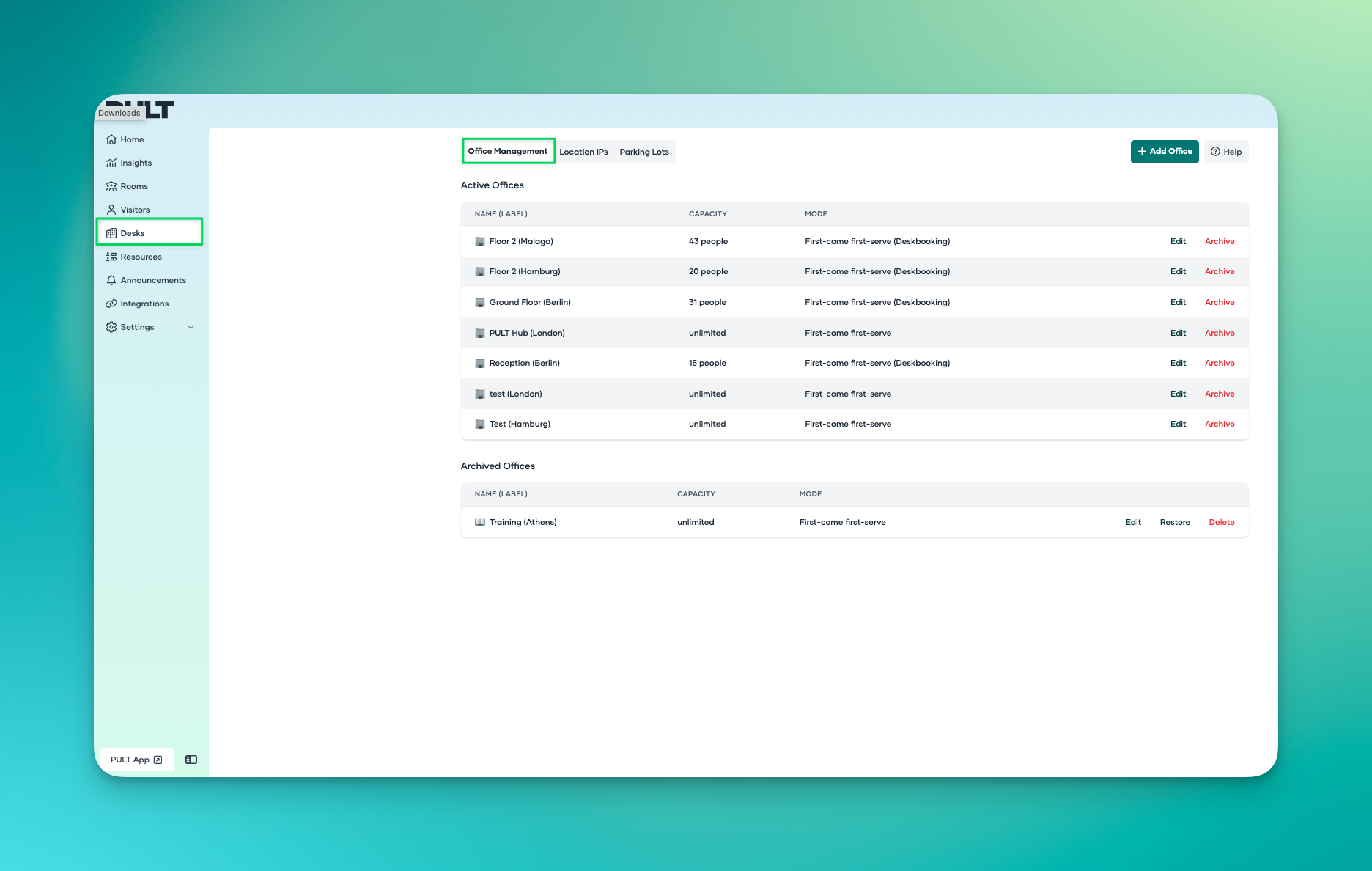Switch to the Parking Lots tab
The height and width of the screenshot is (871, 1372).
coord(644,152)
